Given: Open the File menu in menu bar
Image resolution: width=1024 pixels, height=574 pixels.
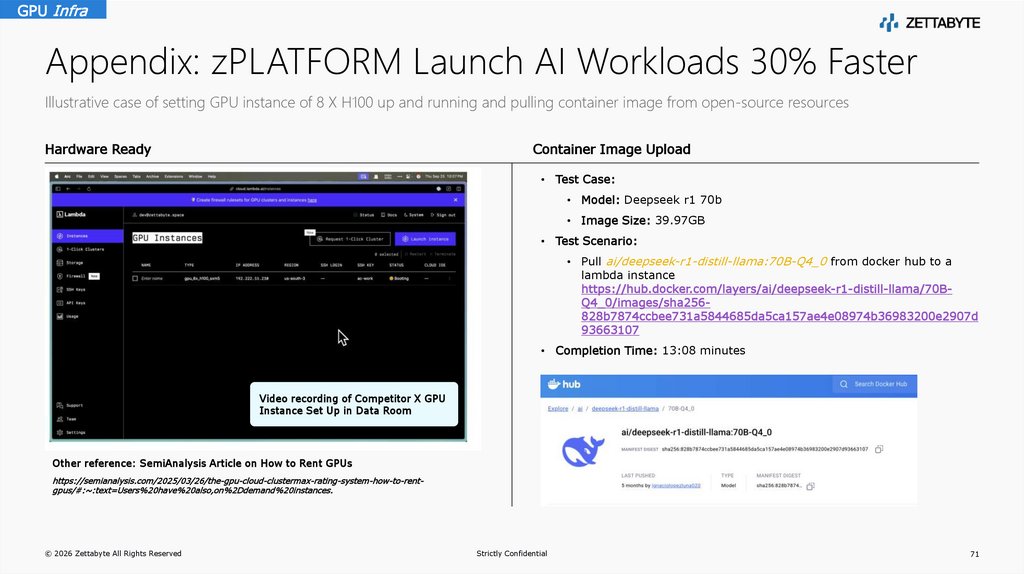Looking at the screenshot, I should click(x=79, y=176).
